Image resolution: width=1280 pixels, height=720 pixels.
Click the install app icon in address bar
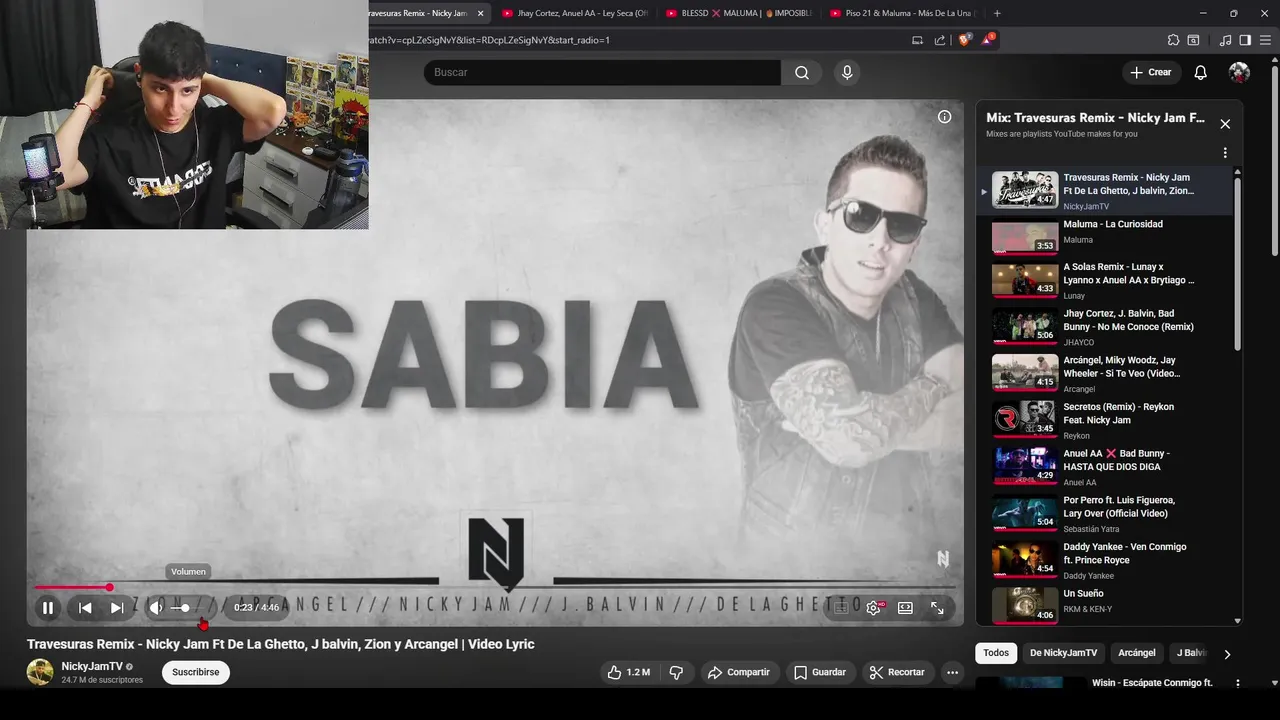(x=917, y=40)
